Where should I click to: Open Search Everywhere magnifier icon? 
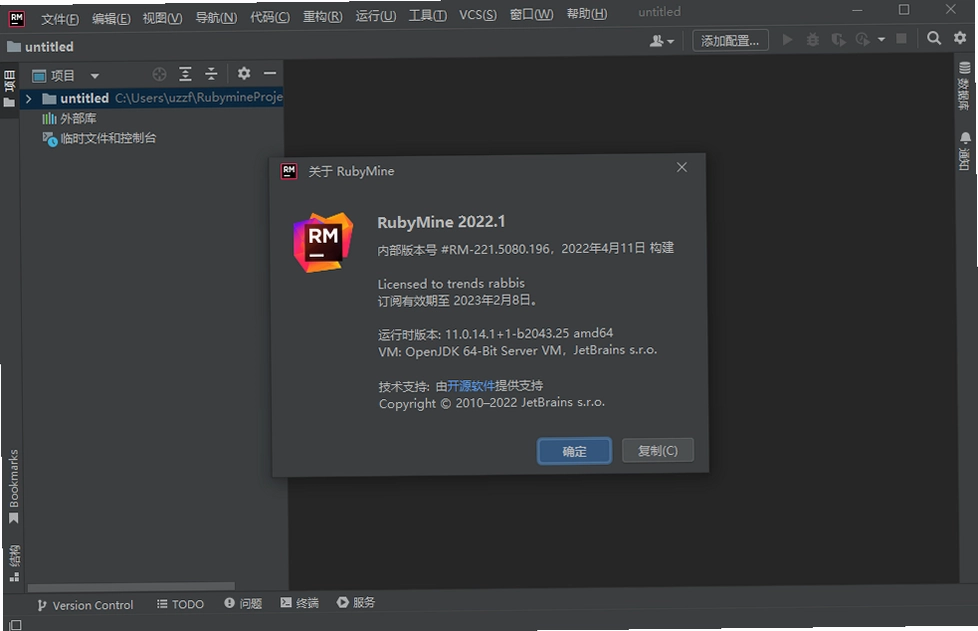[x=934, y=38]
